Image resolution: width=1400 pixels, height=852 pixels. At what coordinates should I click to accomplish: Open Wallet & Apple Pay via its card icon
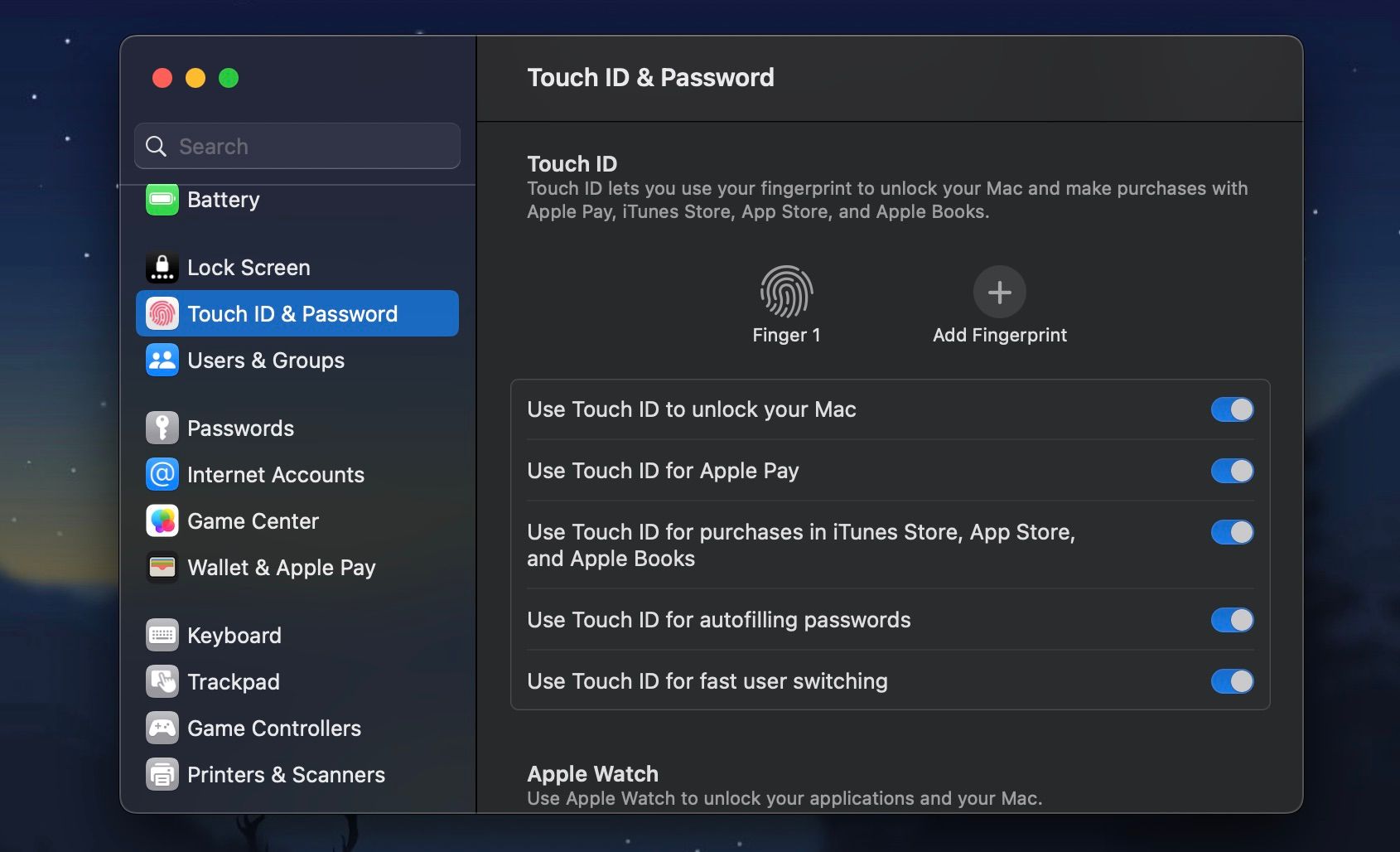pos(162,567)
